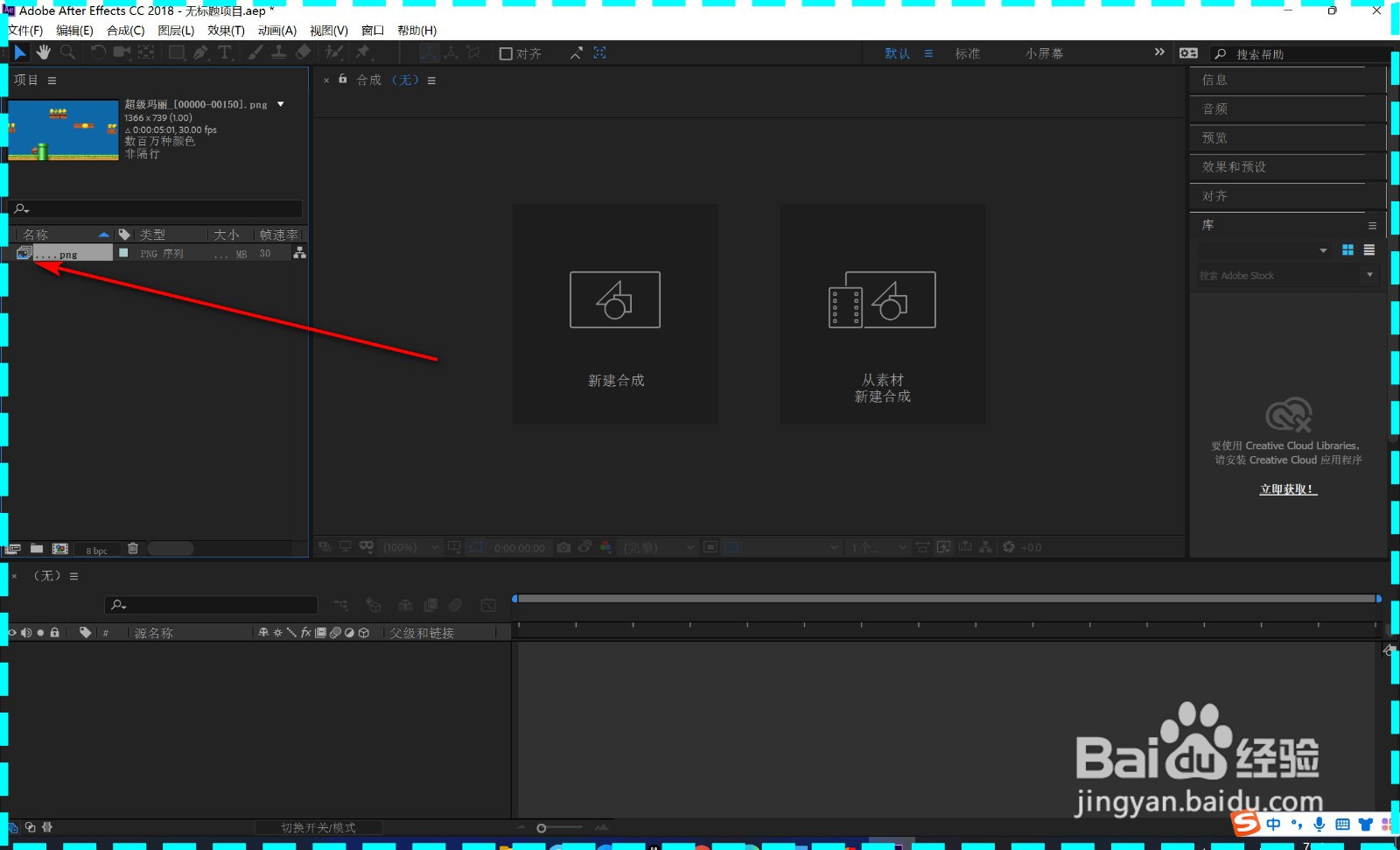Click the Draft 3D icon in timeline
The height and width of the screenshot is (850, 1400).
(374, 605)
